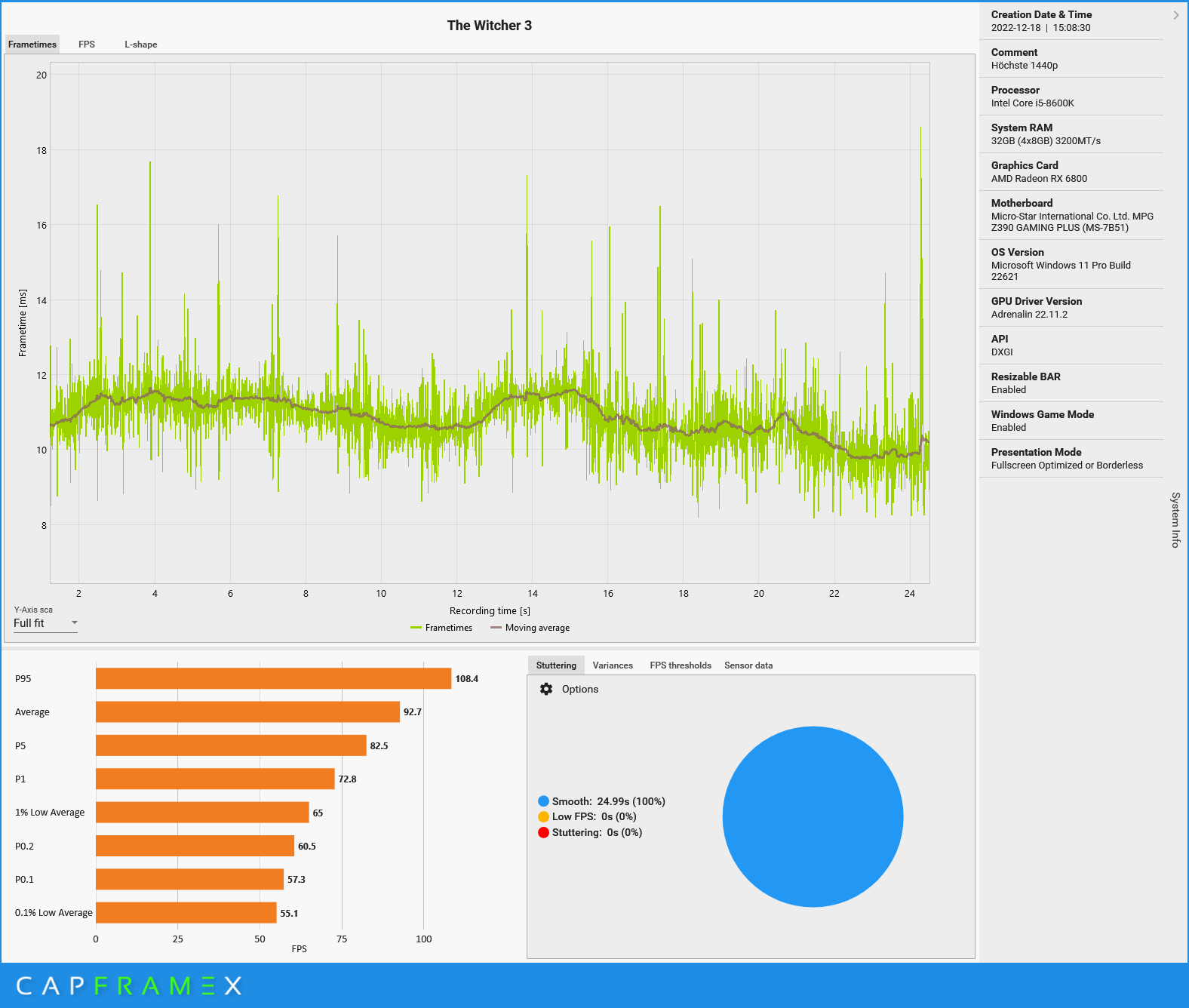This screenshot has height=1008, width=1189.
Task: Click the yellow Low FPS legend dot
Action: [543, 816]
